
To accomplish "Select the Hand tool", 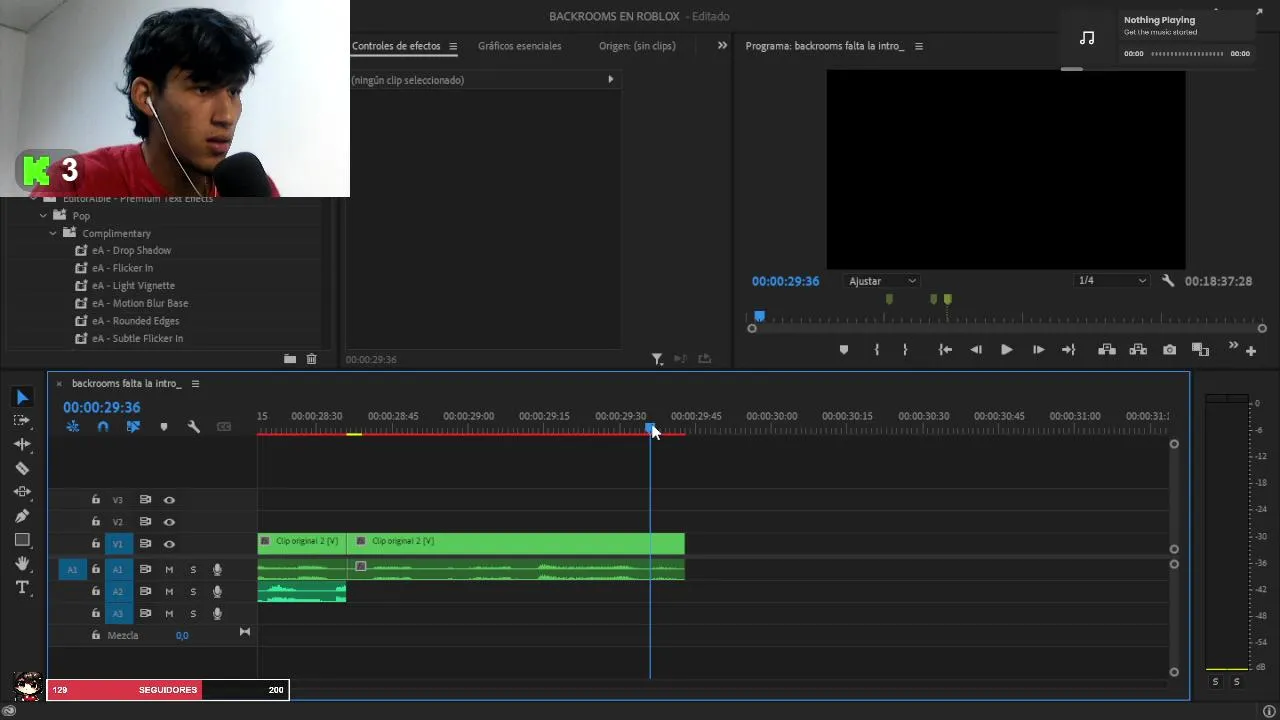I will pyautogui.click(x=22, y=564).
